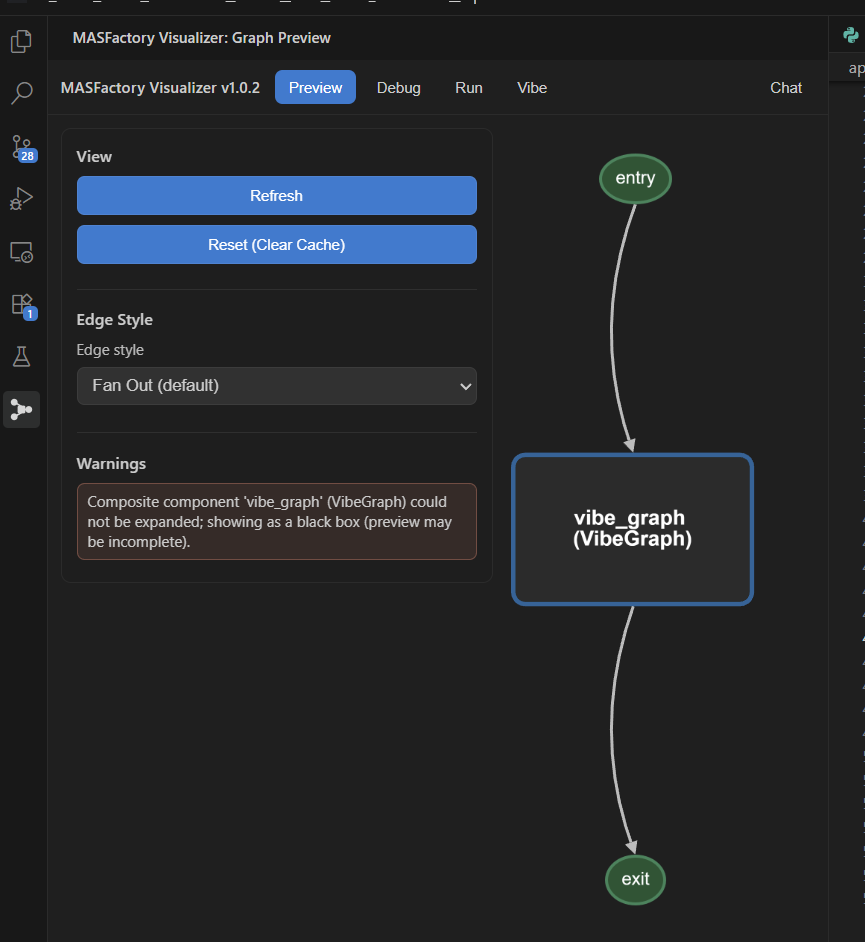Open Source Control with 28 changes
Image resolution: width=865 pixels, height=942 pixels.
(x=21, y=147)
